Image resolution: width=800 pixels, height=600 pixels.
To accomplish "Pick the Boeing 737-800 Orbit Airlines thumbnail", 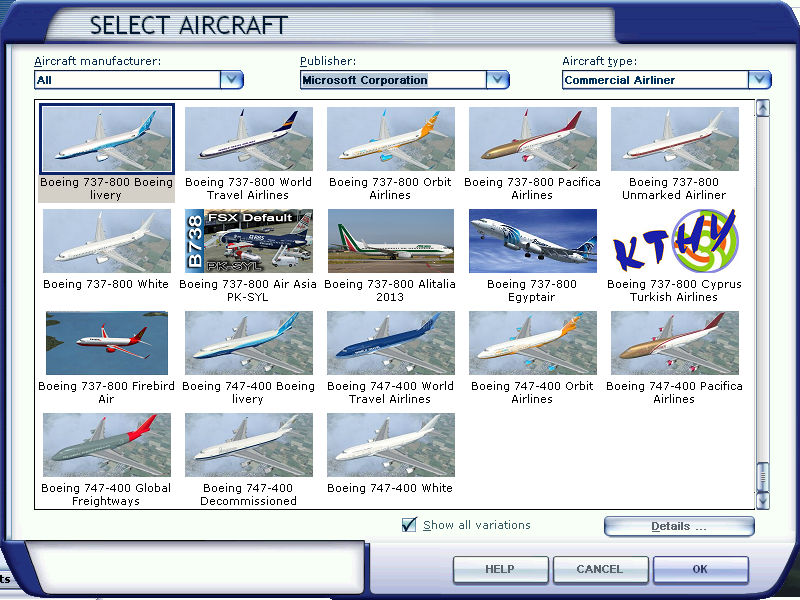I will tap(390, 139).
